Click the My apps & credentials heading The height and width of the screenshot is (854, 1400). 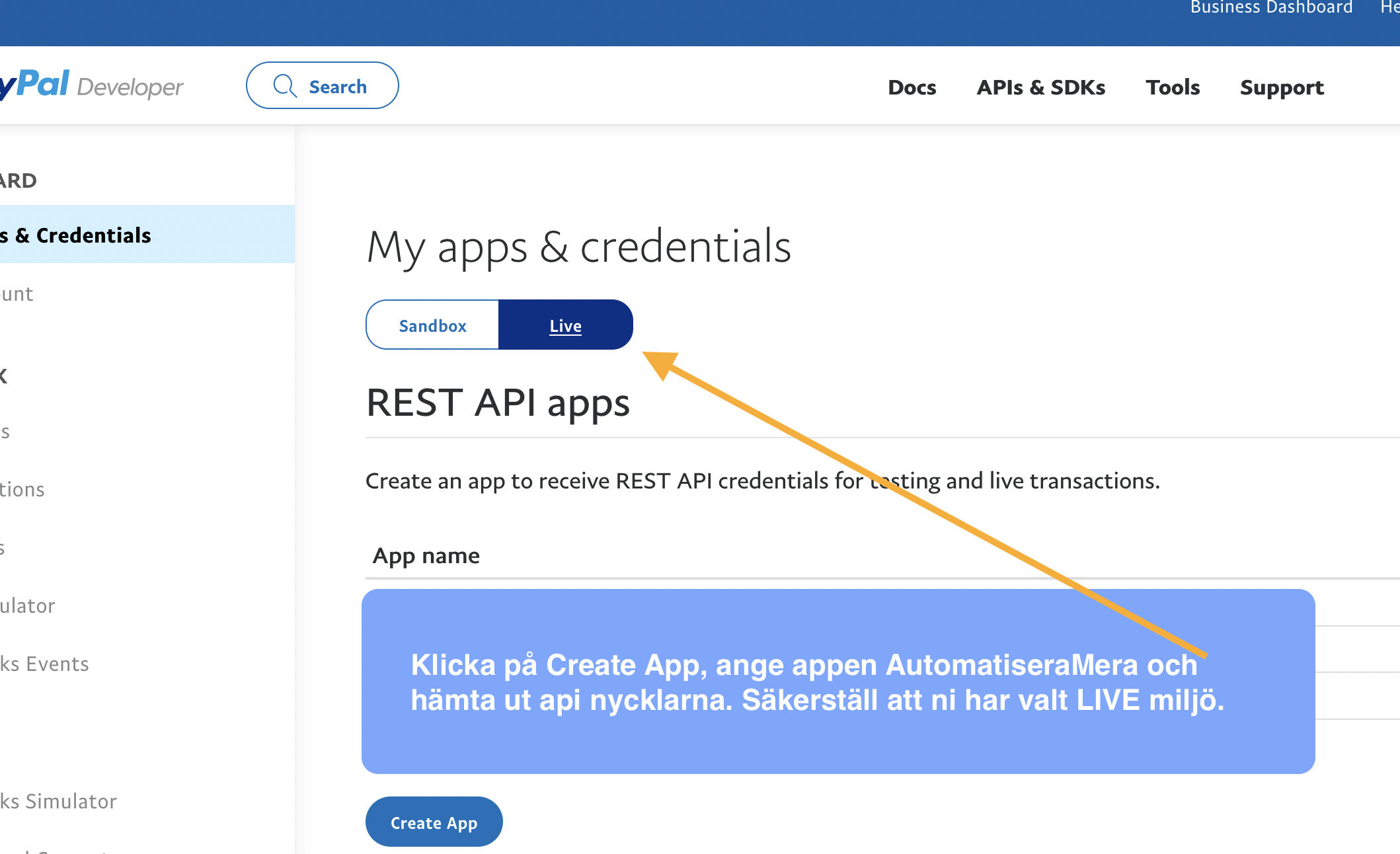(579, 247)
